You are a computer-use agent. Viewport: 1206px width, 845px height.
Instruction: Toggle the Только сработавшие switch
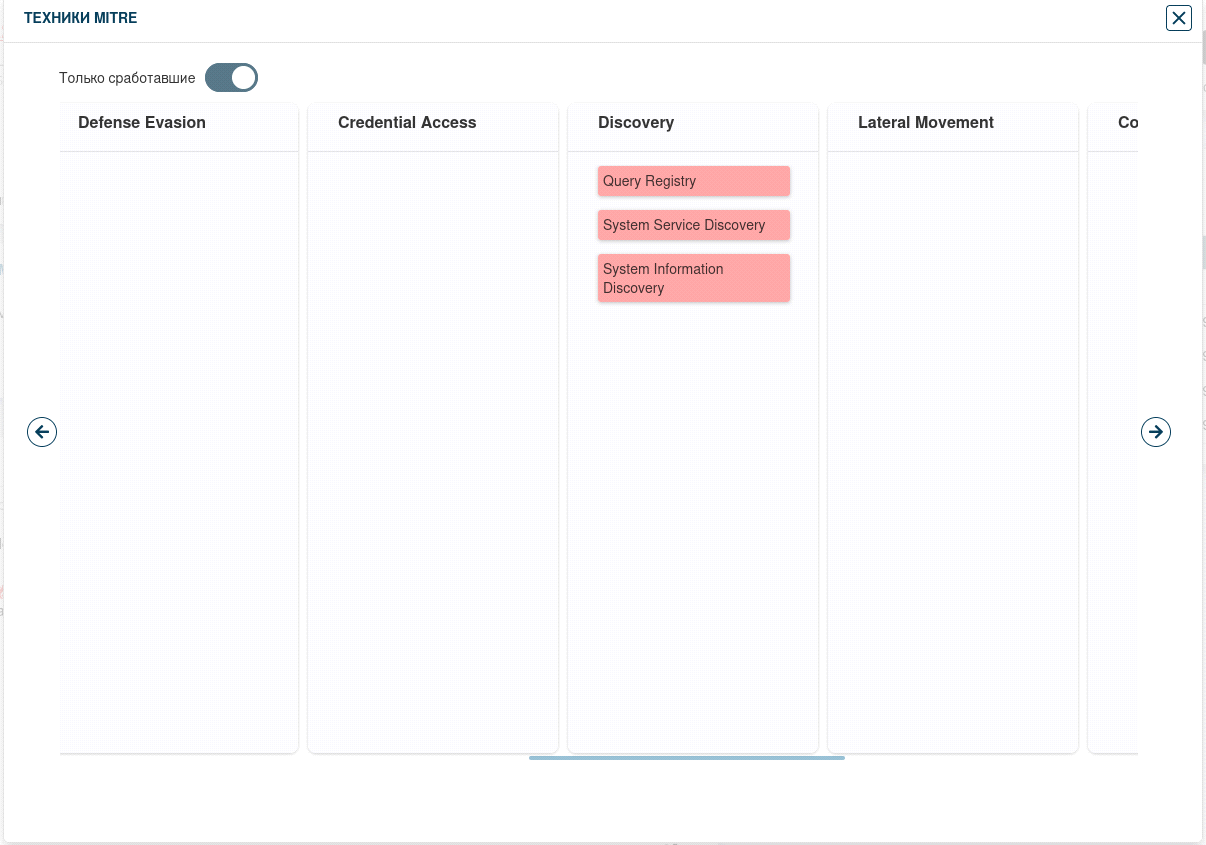231,78
